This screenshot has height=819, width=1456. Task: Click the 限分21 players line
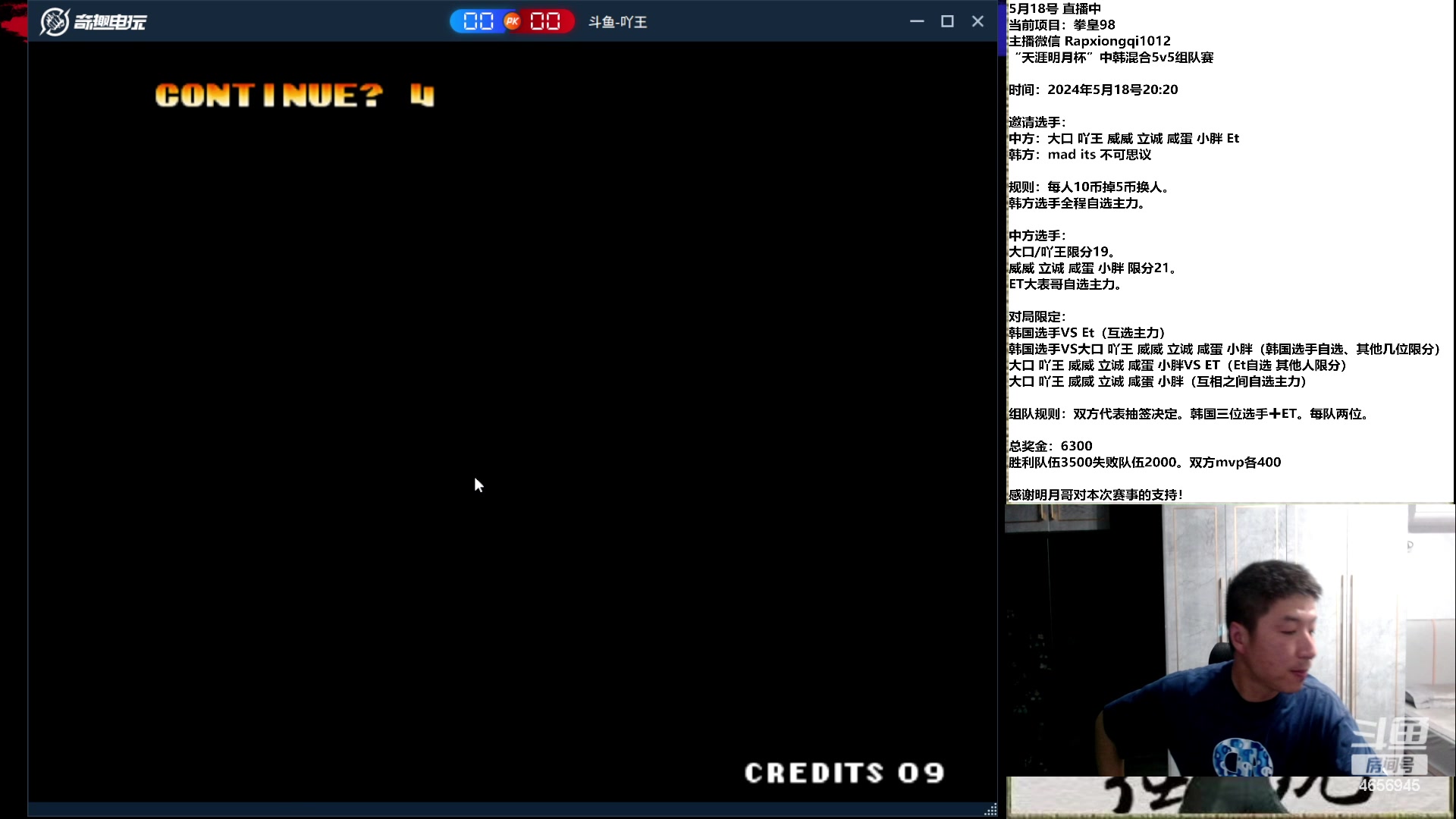point(1092,268)
